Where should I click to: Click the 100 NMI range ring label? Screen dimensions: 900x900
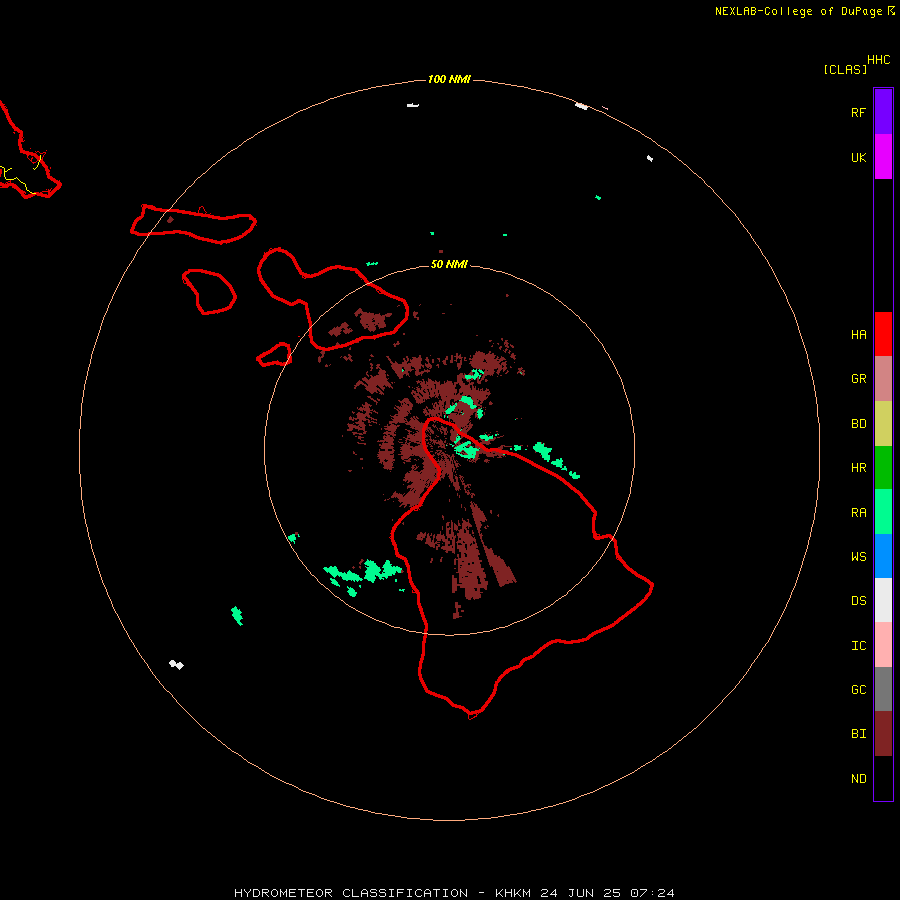[x=449, y=79]
